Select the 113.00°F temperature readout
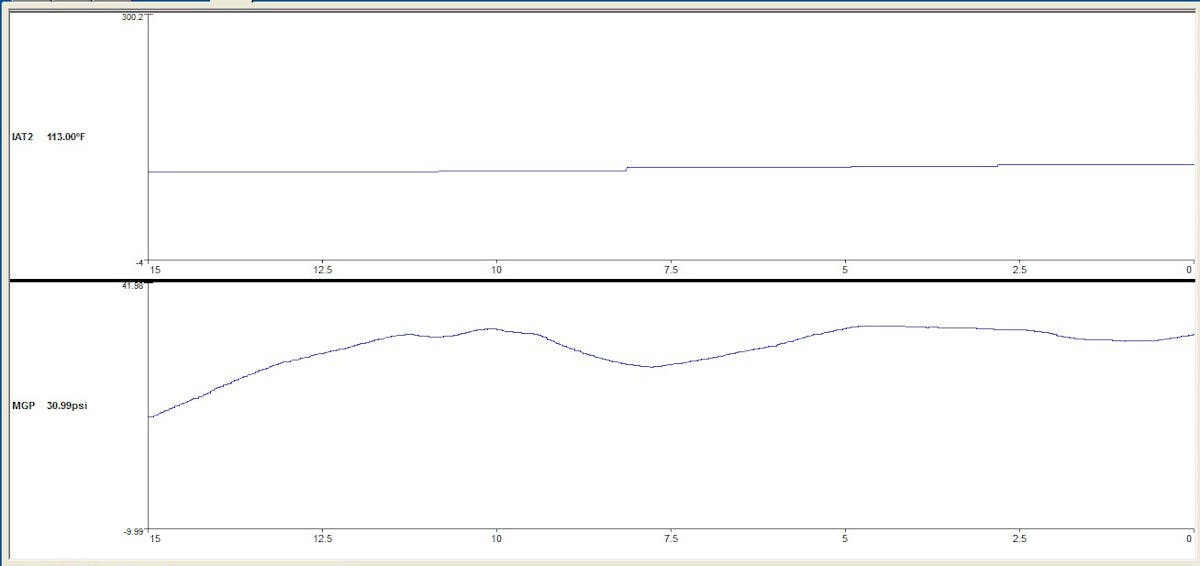1200x566 pixels. point(66,137)
